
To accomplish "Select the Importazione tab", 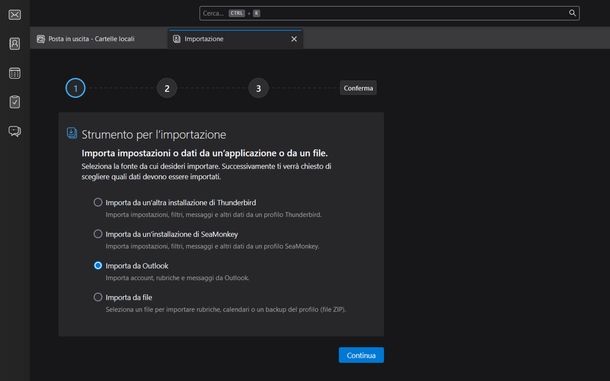I will [235, 39].
